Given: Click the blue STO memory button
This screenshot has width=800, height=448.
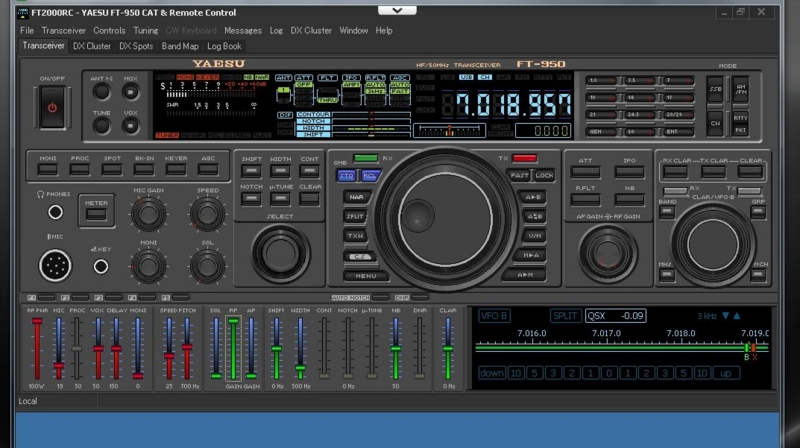Looking at the screenshot, I should [346, 176].
